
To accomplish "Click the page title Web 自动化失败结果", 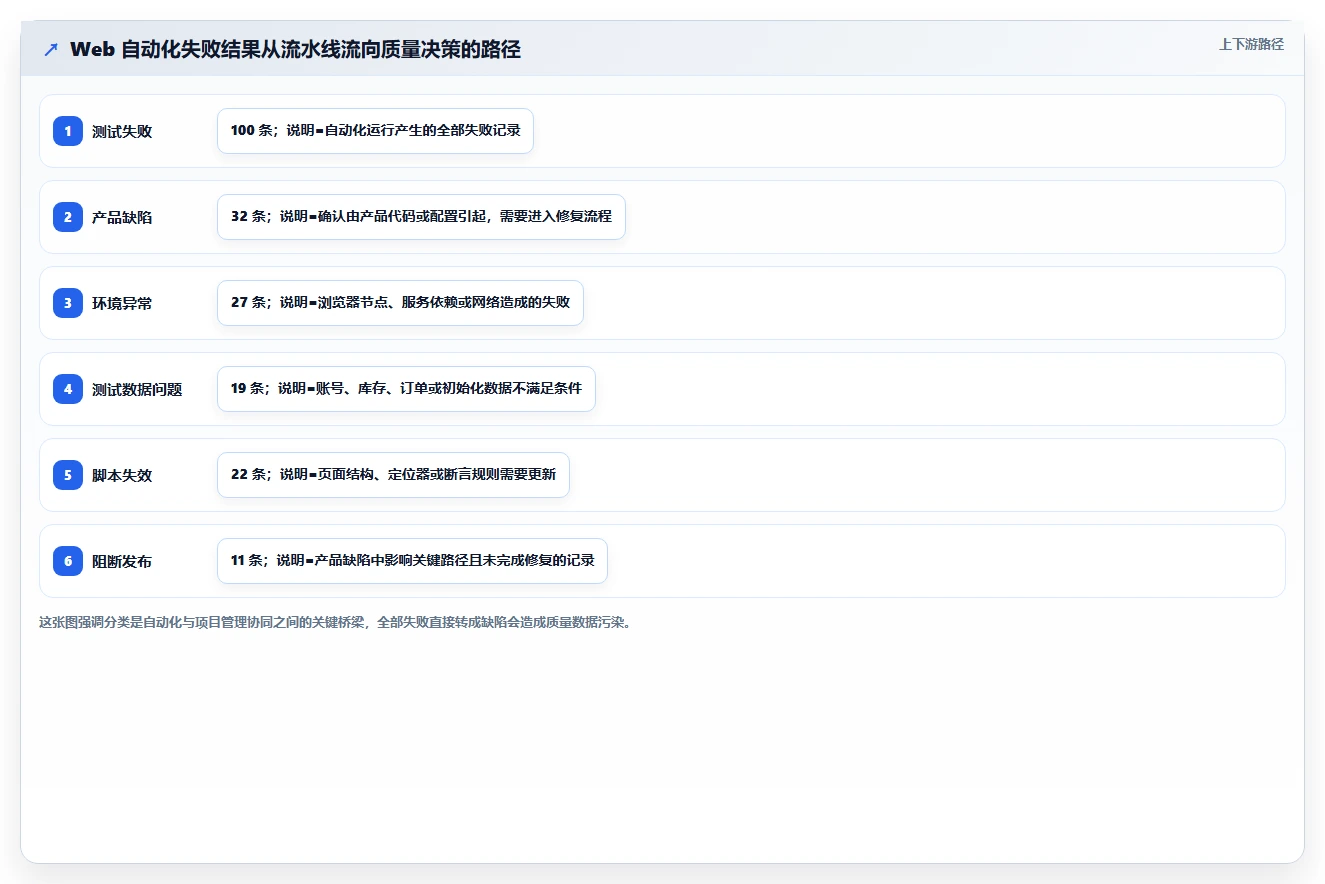I will click(295, 49).
